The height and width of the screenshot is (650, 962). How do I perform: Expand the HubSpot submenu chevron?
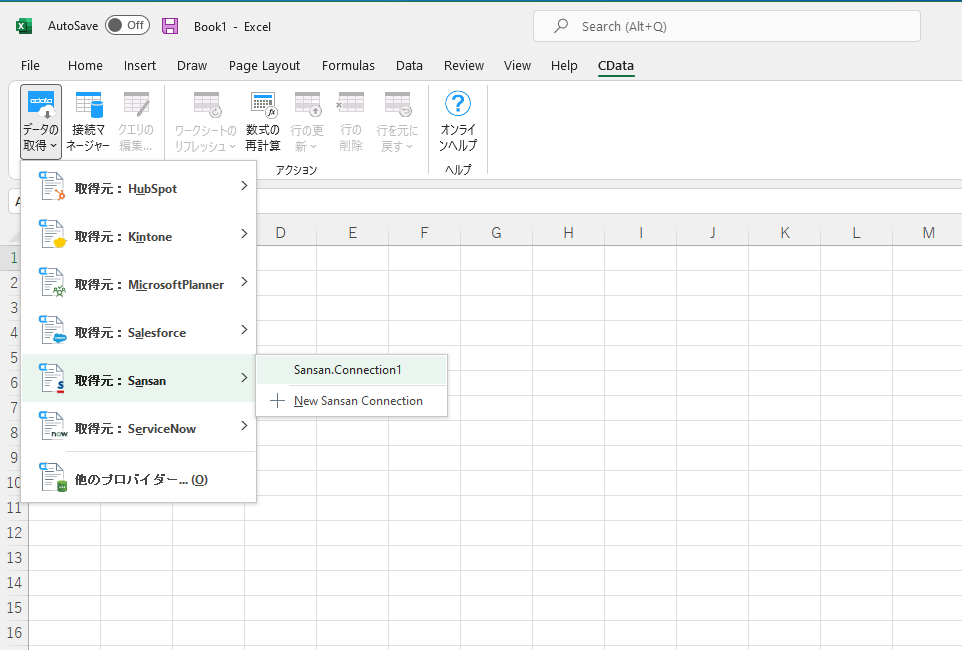pos(244,186)
